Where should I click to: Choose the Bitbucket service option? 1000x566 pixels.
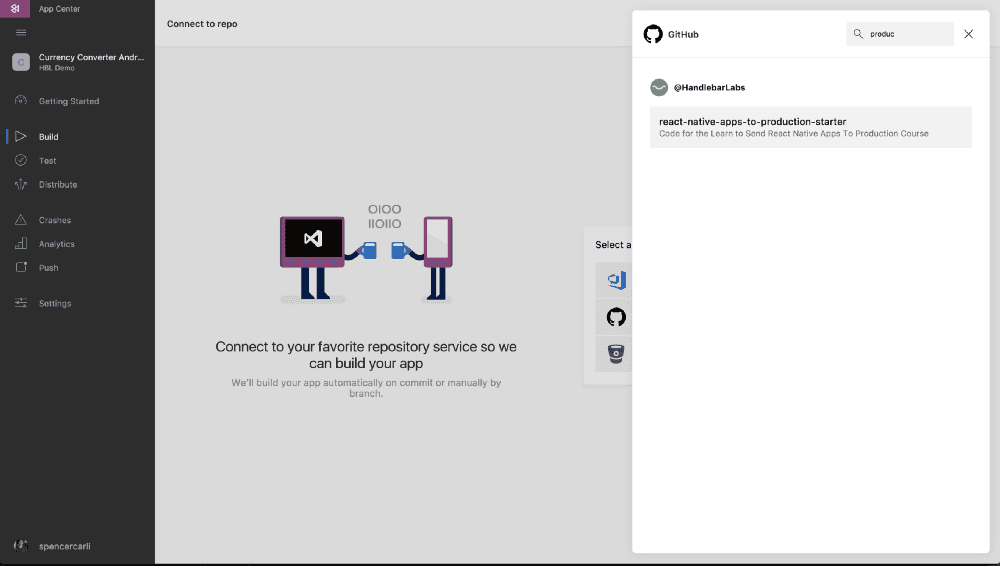pyautogui.click(x=615, y=354)
